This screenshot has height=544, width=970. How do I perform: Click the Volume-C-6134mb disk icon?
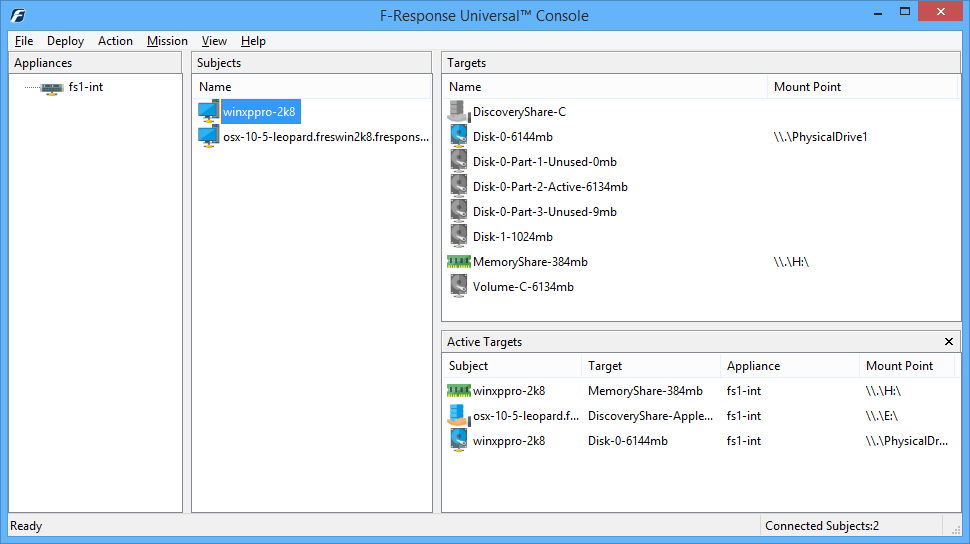coord(458,287)
